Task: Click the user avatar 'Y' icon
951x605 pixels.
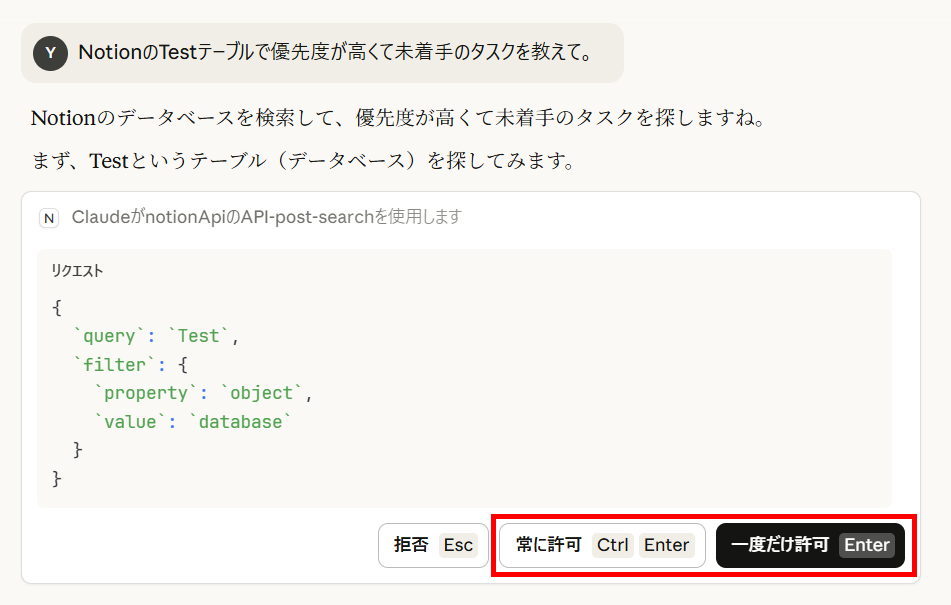Action: tap(50, 53)
